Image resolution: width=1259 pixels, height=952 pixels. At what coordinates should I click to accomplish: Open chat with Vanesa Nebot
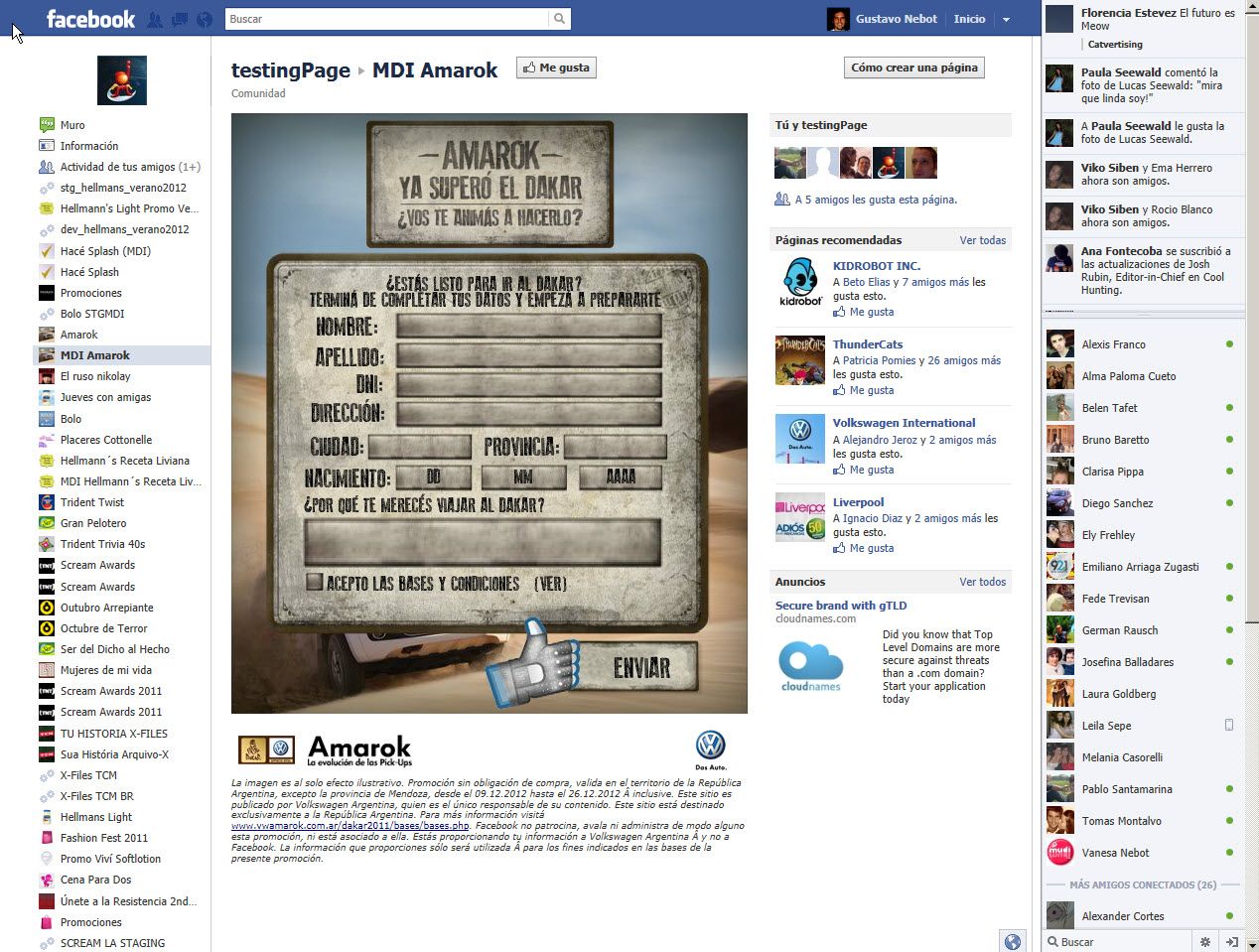[1143, 853]
